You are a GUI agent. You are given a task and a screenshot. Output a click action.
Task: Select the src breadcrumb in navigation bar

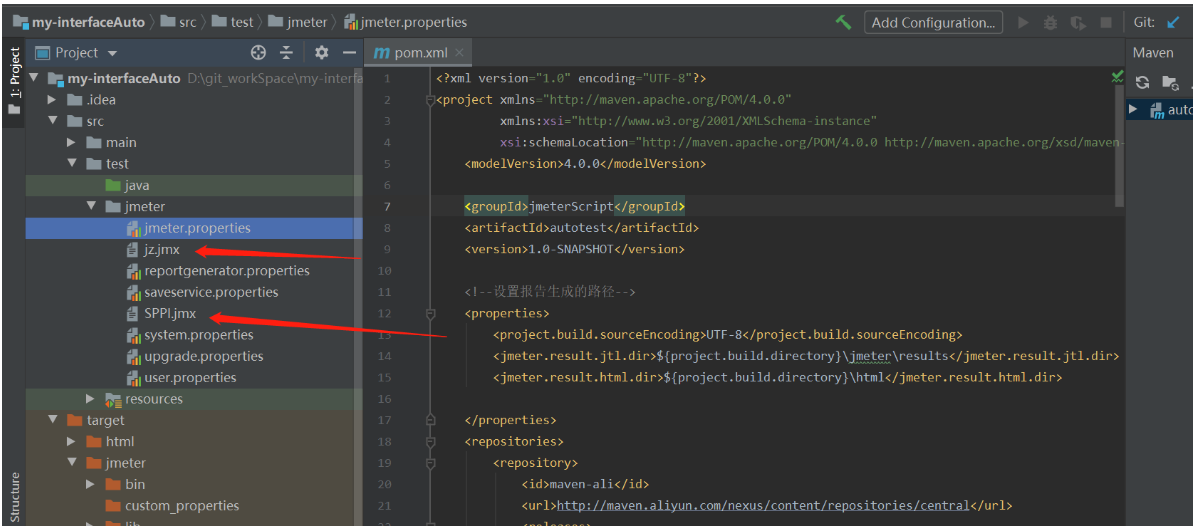coord(187,22)
